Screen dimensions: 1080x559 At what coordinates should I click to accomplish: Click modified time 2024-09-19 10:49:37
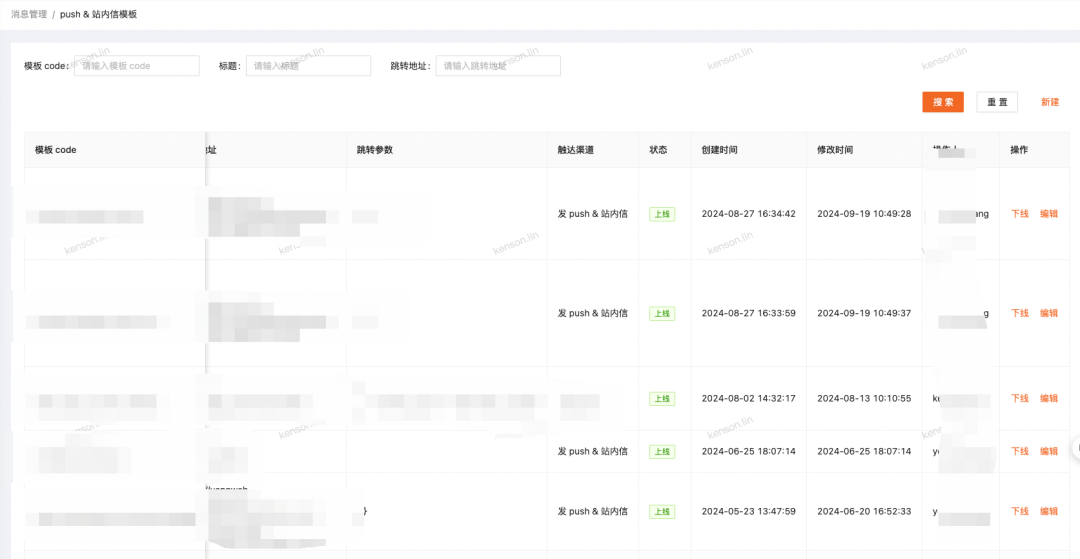click(x=864, y=313)
